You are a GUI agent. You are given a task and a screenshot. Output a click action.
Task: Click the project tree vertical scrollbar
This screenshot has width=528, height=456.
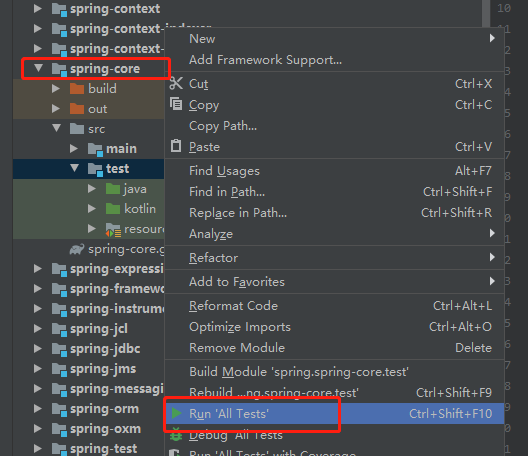click(486, 13)
